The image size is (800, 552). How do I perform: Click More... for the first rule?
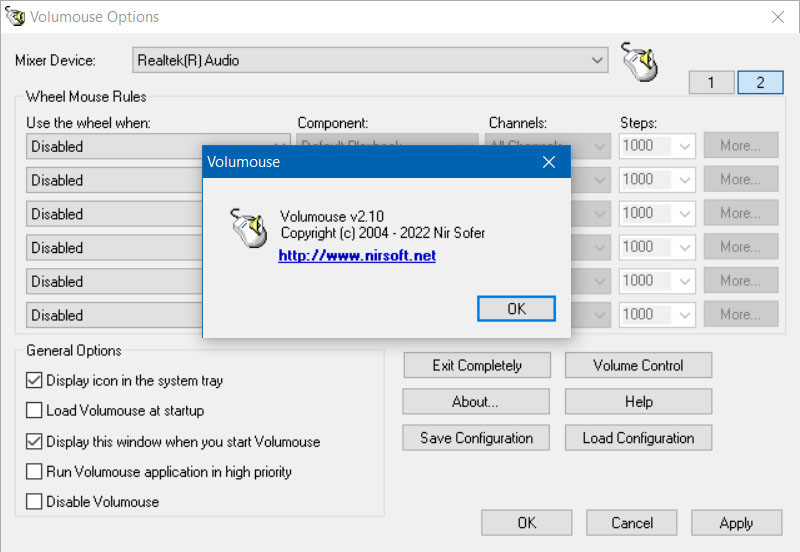pos(741,145)
